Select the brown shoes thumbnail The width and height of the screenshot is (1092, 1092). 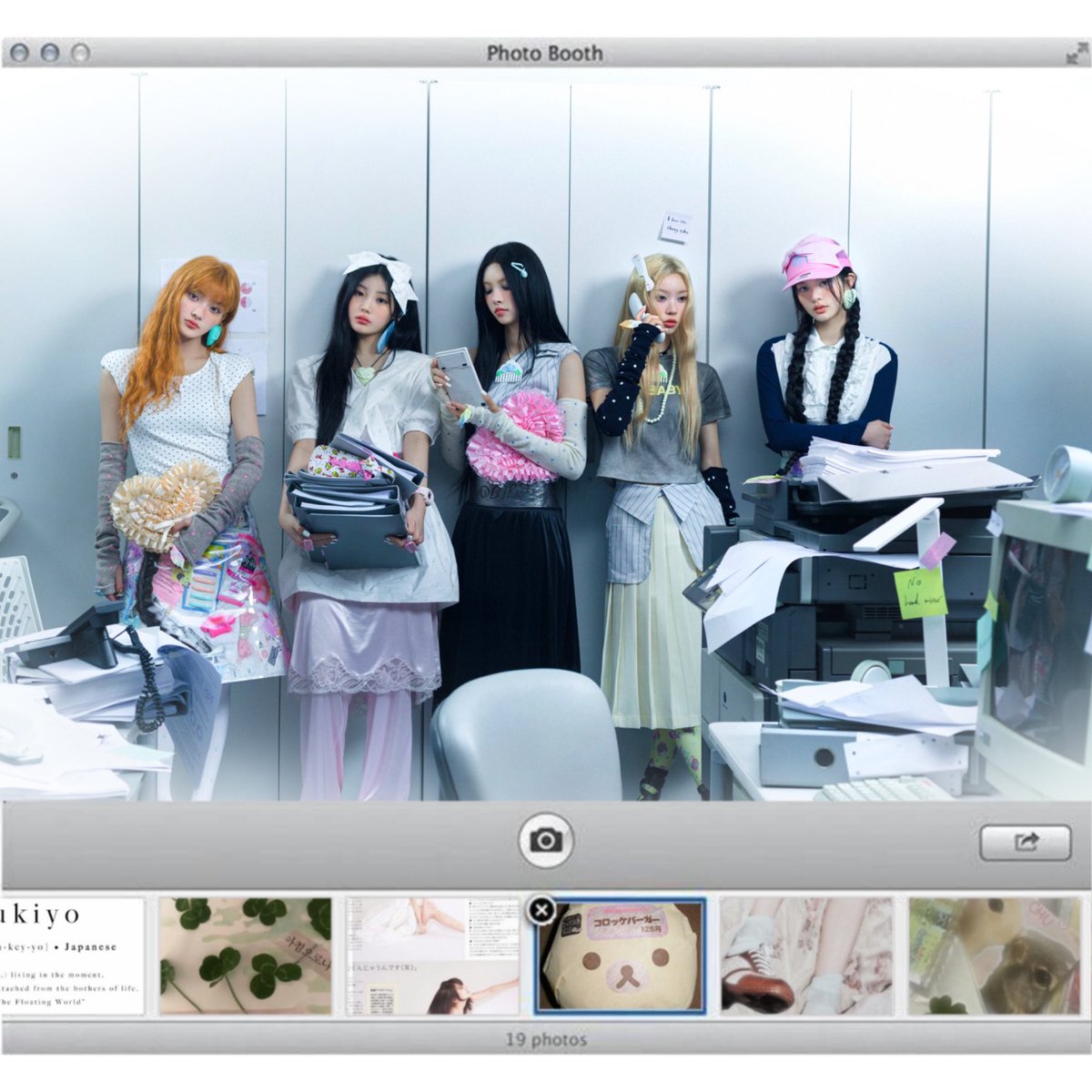click(807, 956)
